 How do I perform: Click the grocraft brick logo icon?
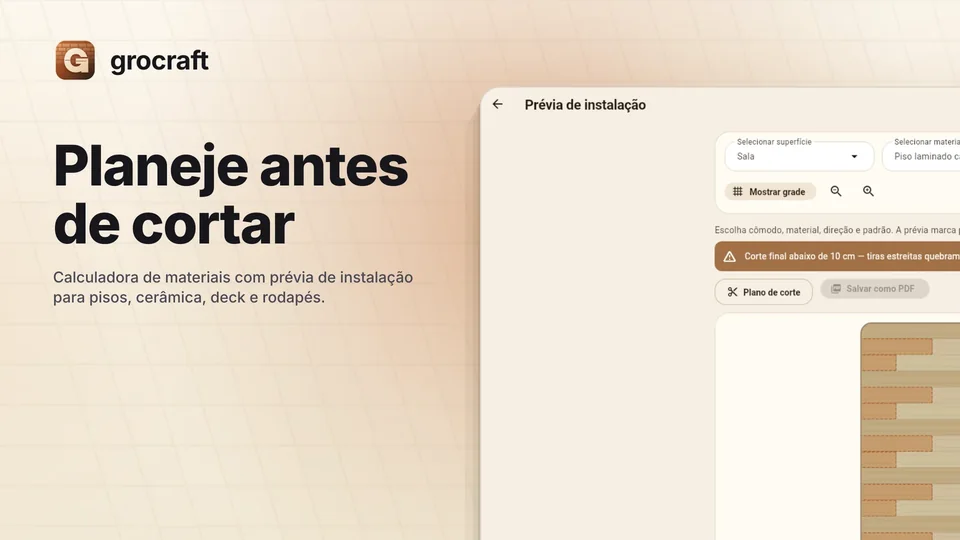[x=75, y=60]
